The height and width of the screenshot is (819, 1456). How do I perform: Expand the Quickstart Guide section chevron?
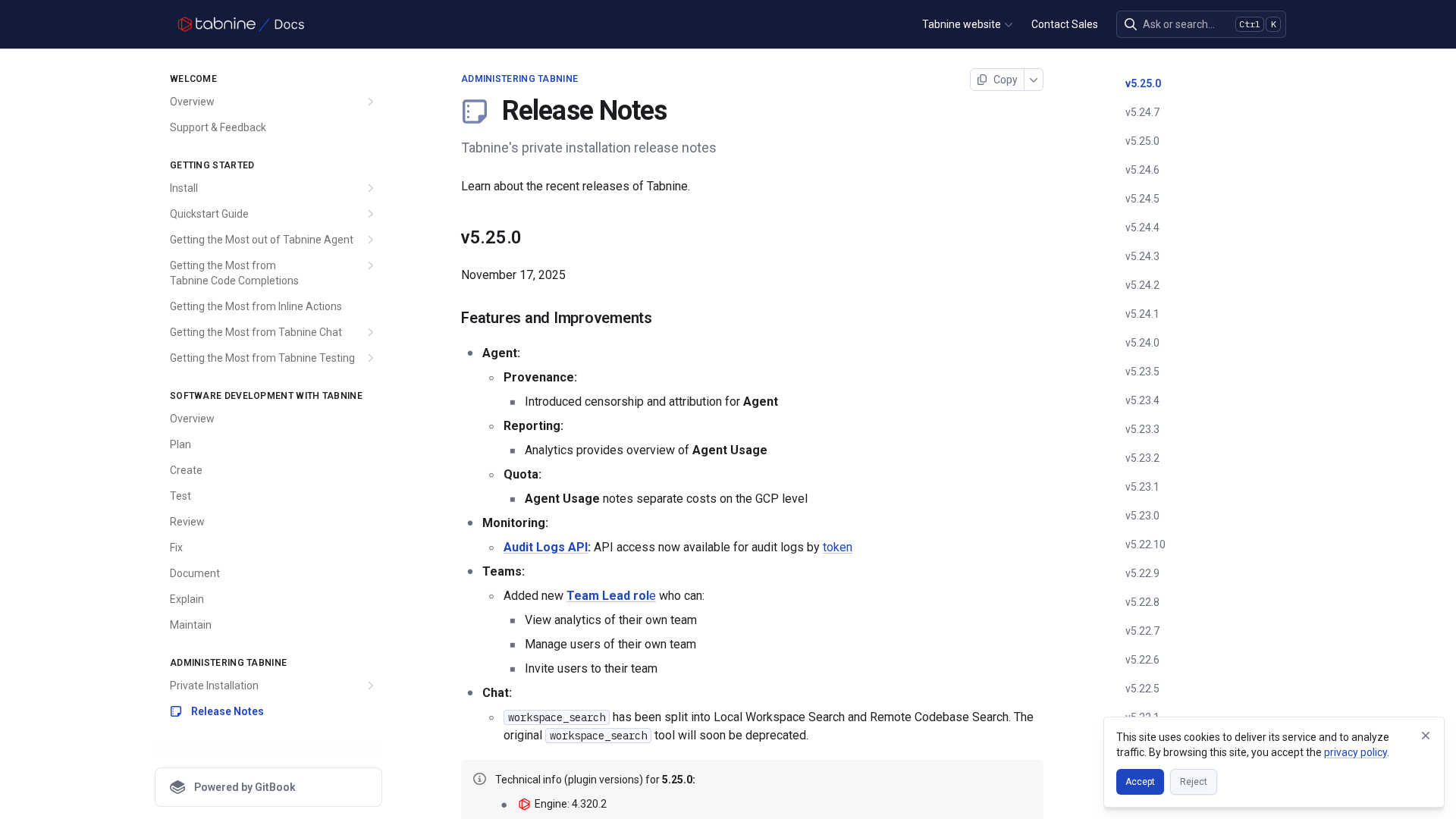371,214
